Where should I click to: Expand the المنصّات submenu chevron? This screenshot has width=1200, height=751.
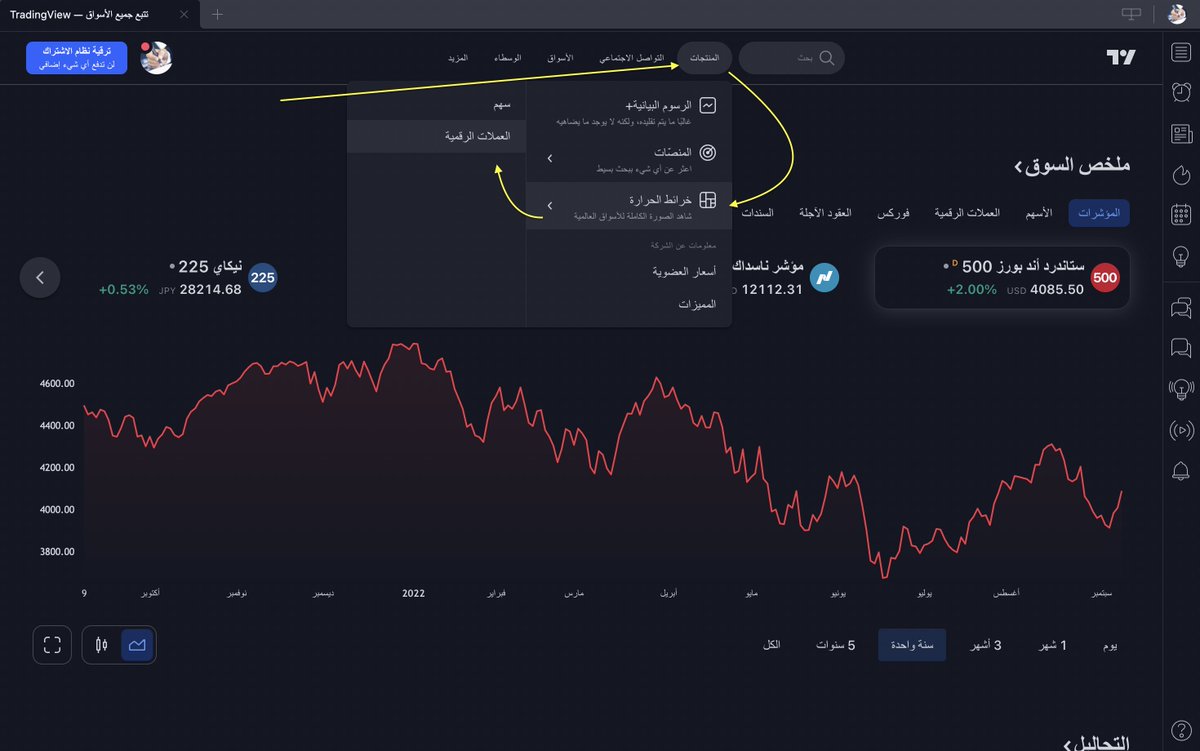click(550, 159)
